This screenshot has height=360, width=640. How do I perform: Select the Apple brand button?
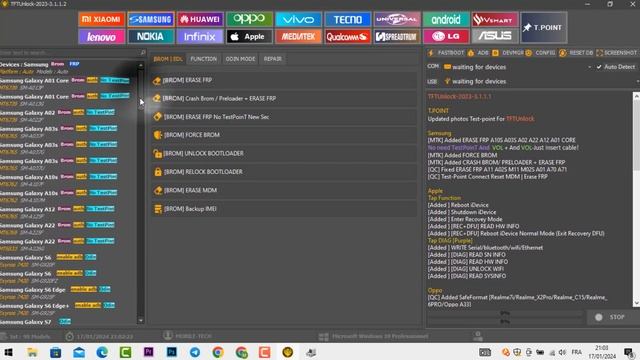(249, 37)
